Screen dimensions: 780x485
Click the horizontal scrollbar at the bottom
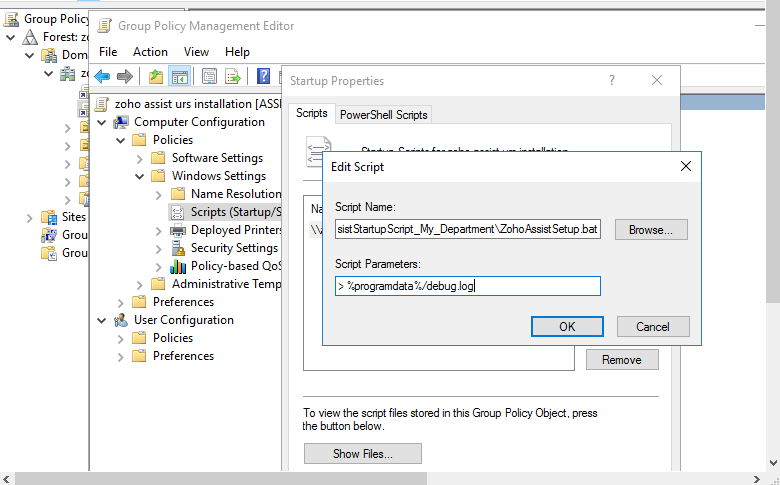pos(220,479)
